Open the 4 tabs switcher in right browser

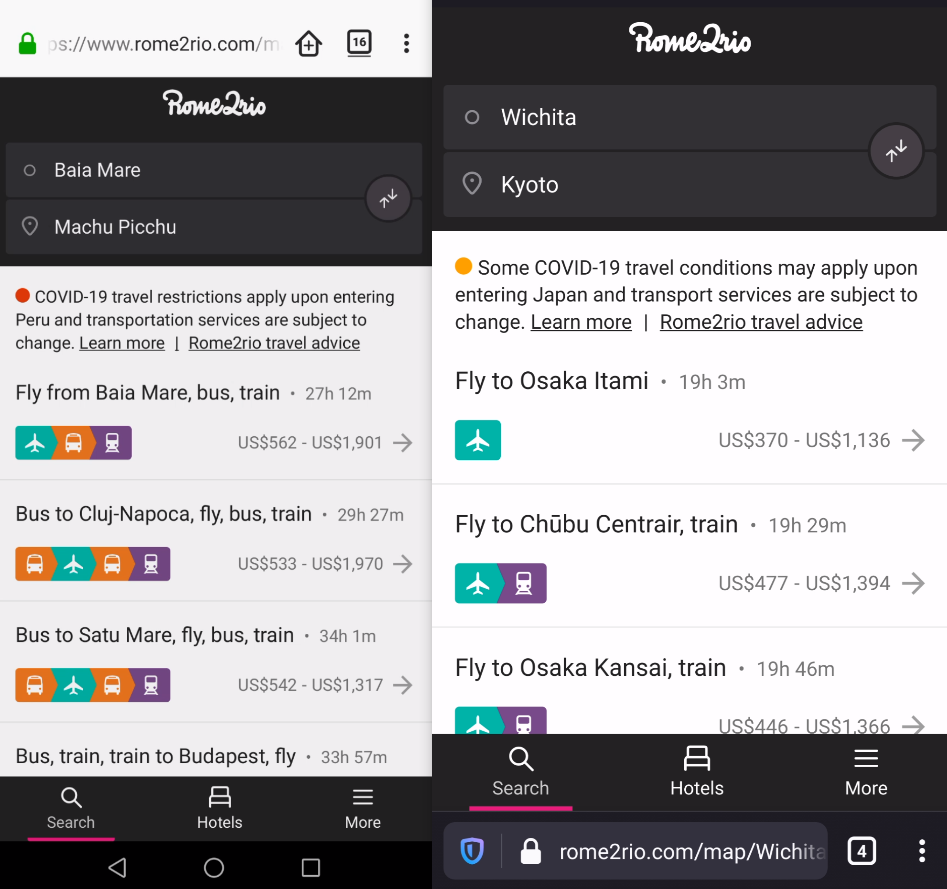tap(862, 852)
